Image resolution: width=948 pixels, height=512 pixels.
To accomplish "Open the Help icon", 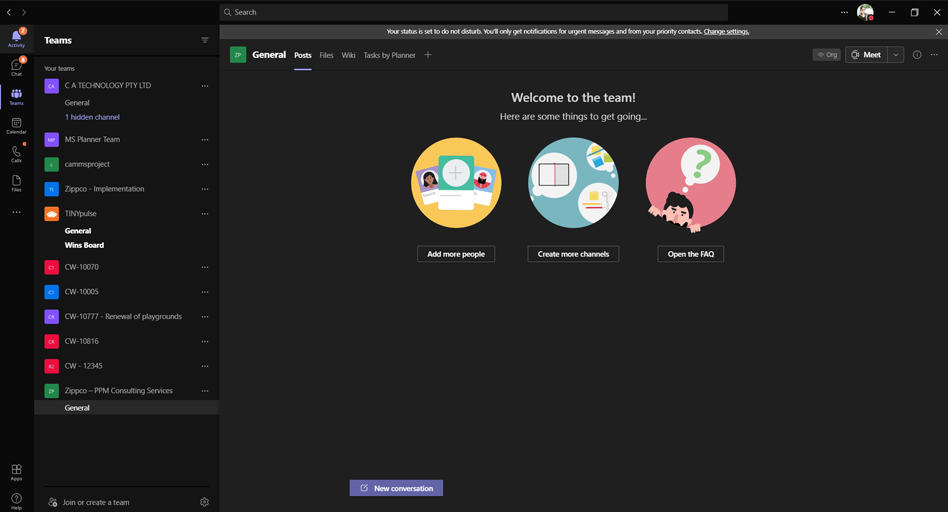I will (16, 501).
